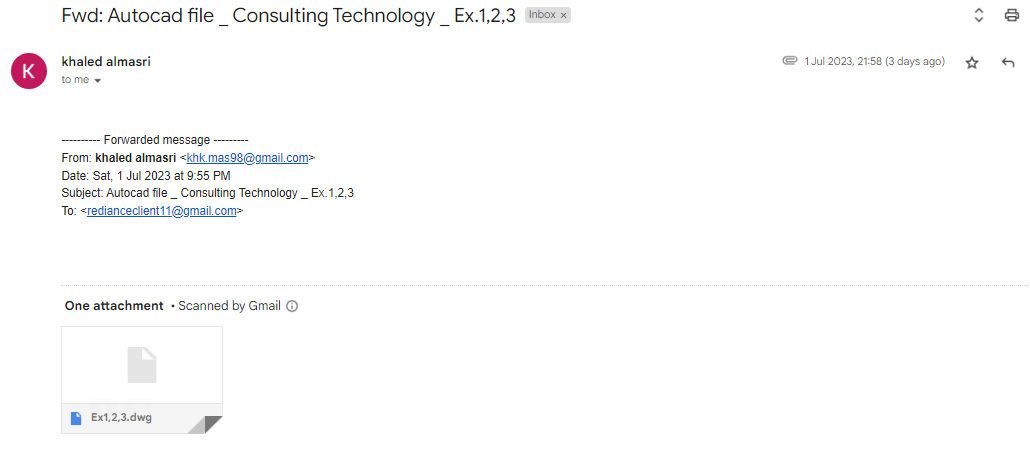The image size is (1030, 454).
Task: Click the paperclip attachment indicator icon
Action: [x=790, y=61]
